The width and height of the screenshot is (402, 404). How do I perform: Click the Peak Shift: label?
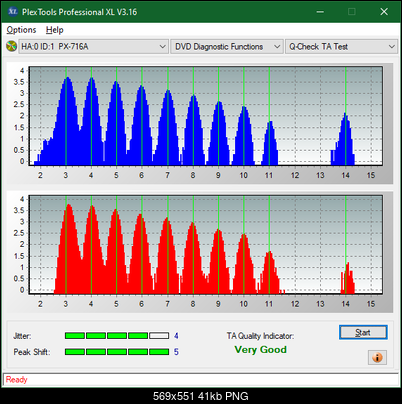[32, 352]
